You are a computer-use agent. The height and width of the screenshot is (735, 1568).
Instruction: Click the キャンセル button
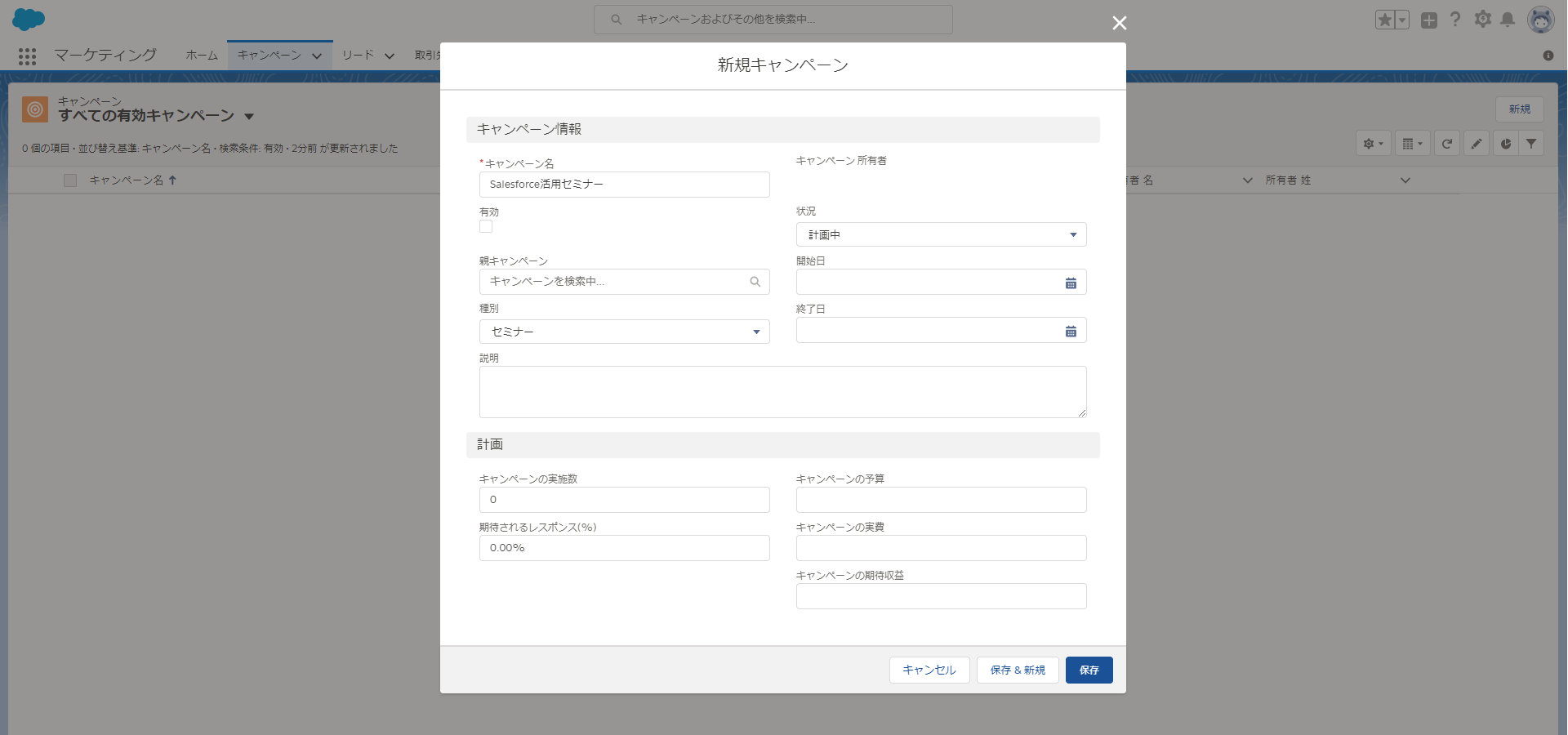click(929, 670)
